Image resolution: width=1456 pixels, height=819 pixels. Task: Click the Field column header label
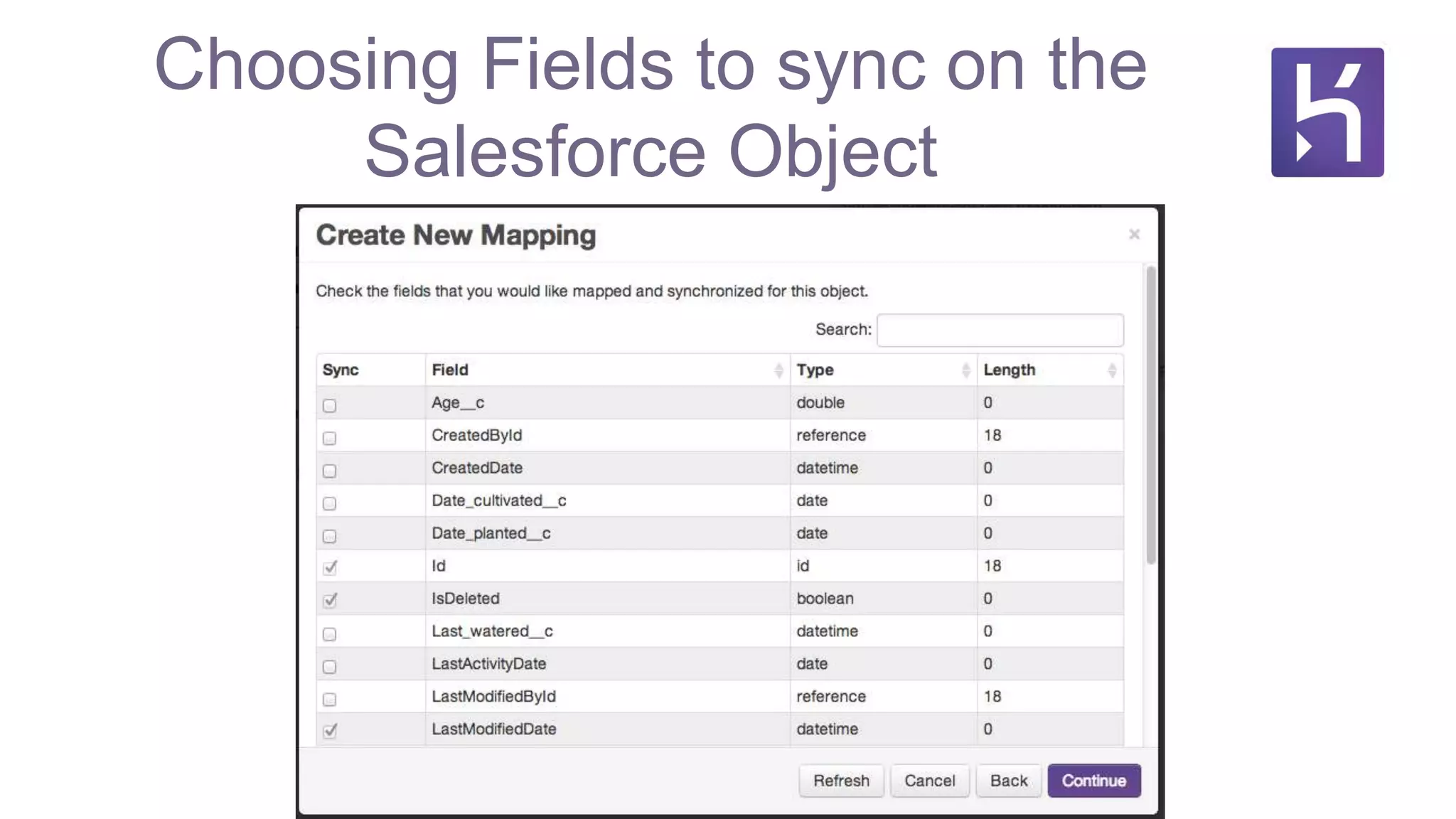point(450,370)
